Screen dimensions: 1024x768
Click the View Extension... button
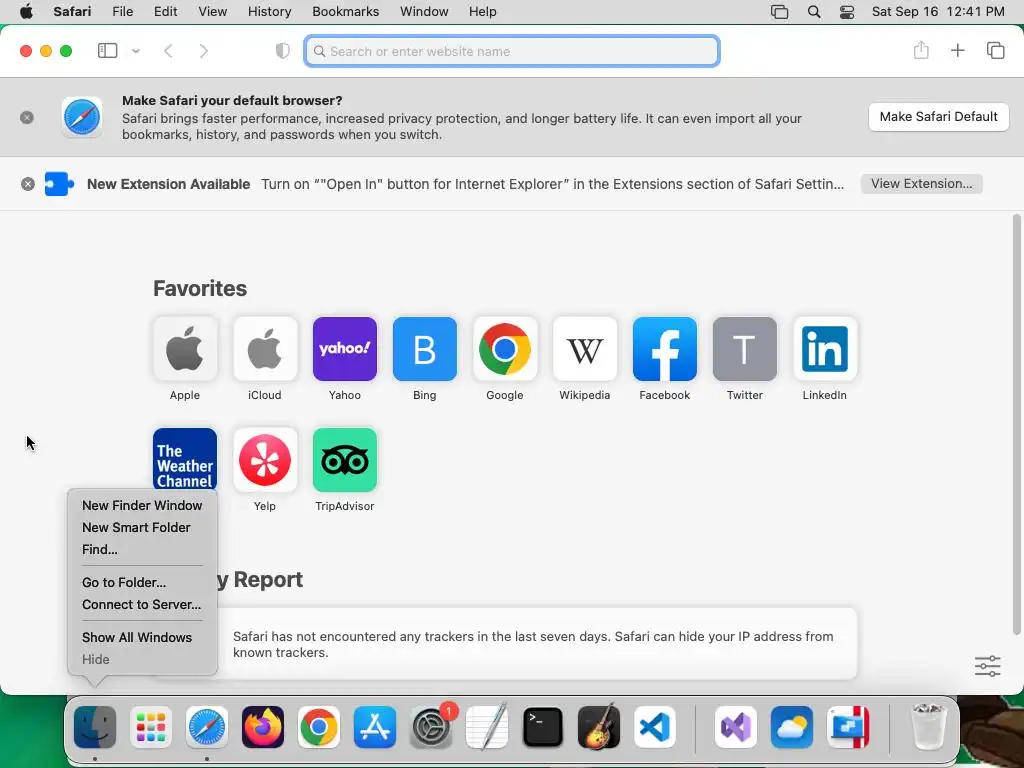[921, 184]
